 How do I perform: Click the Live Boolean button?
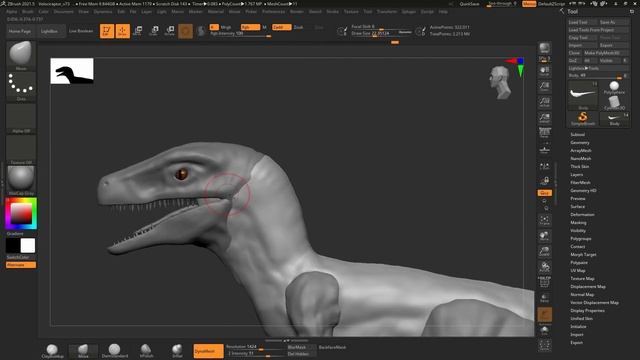(x=81, y=31)
